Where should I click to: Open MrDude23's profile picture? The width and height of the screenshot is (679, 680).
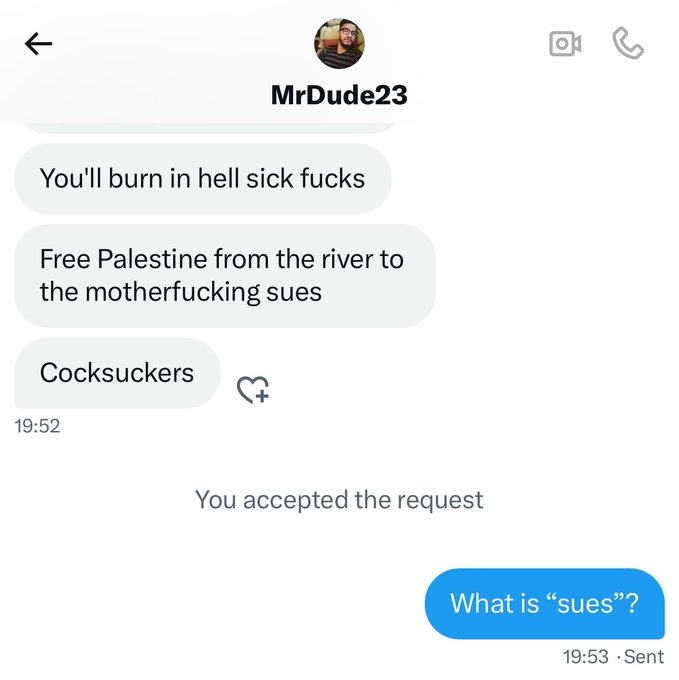point(339,44)
